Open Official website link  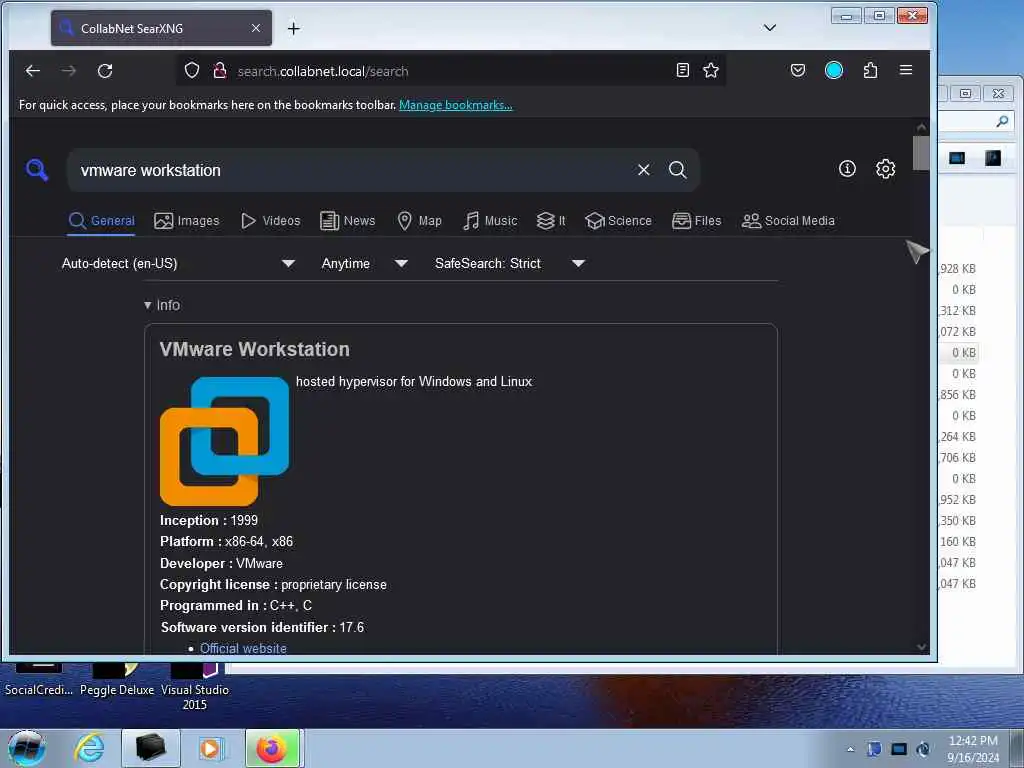click(x=243, y=648)
